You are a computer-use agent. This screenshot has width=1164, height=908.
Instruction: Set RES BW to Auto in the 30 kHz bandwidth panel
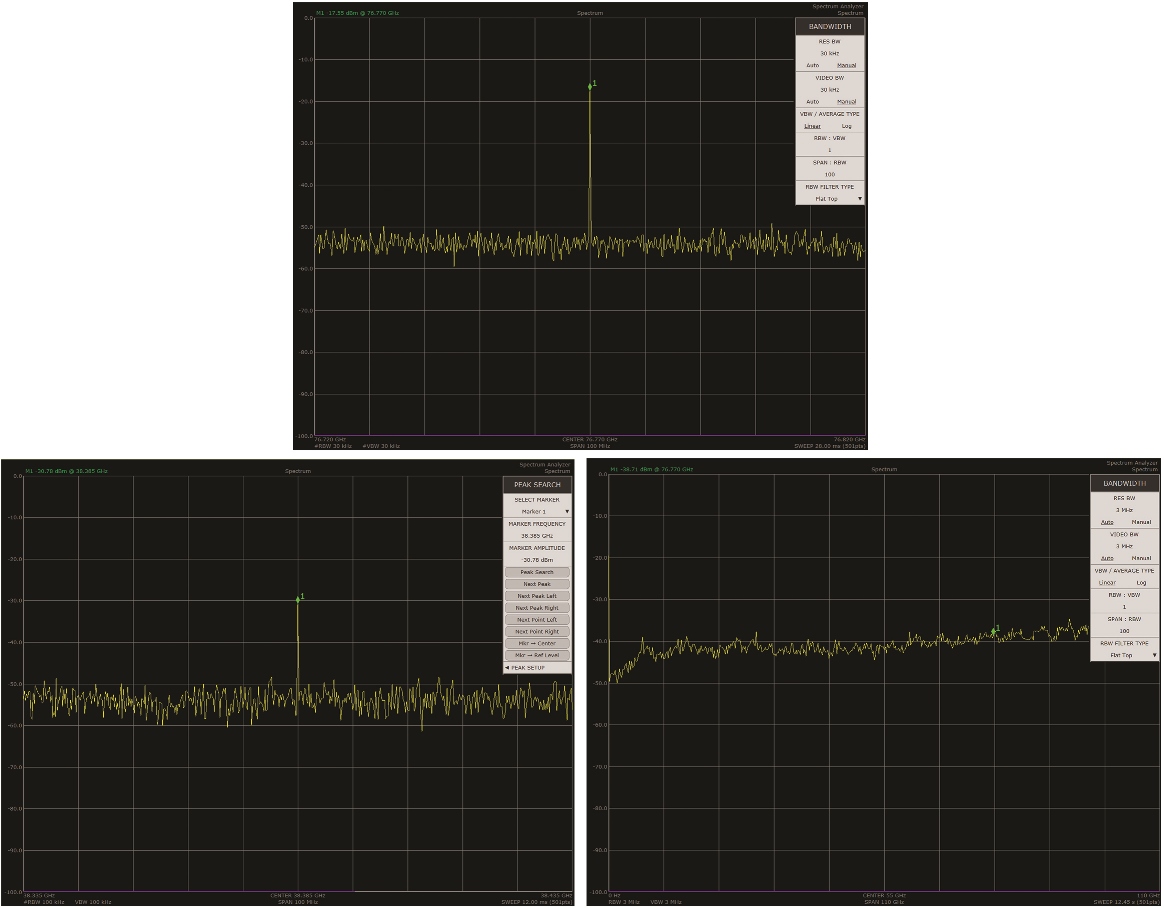[813, 65]
